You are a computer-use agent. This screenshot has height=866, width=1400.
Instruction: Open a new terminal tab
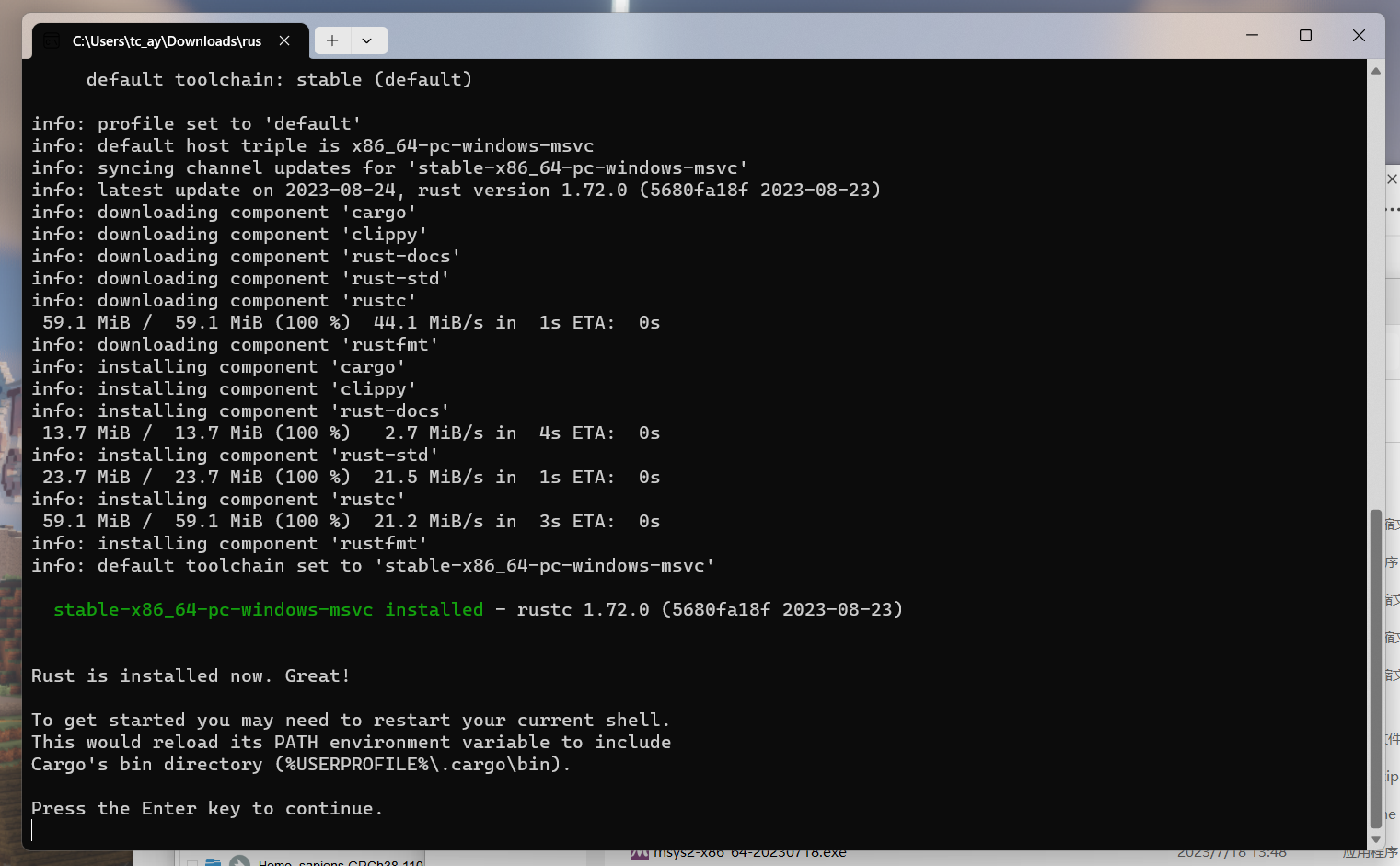pos(332,40)
